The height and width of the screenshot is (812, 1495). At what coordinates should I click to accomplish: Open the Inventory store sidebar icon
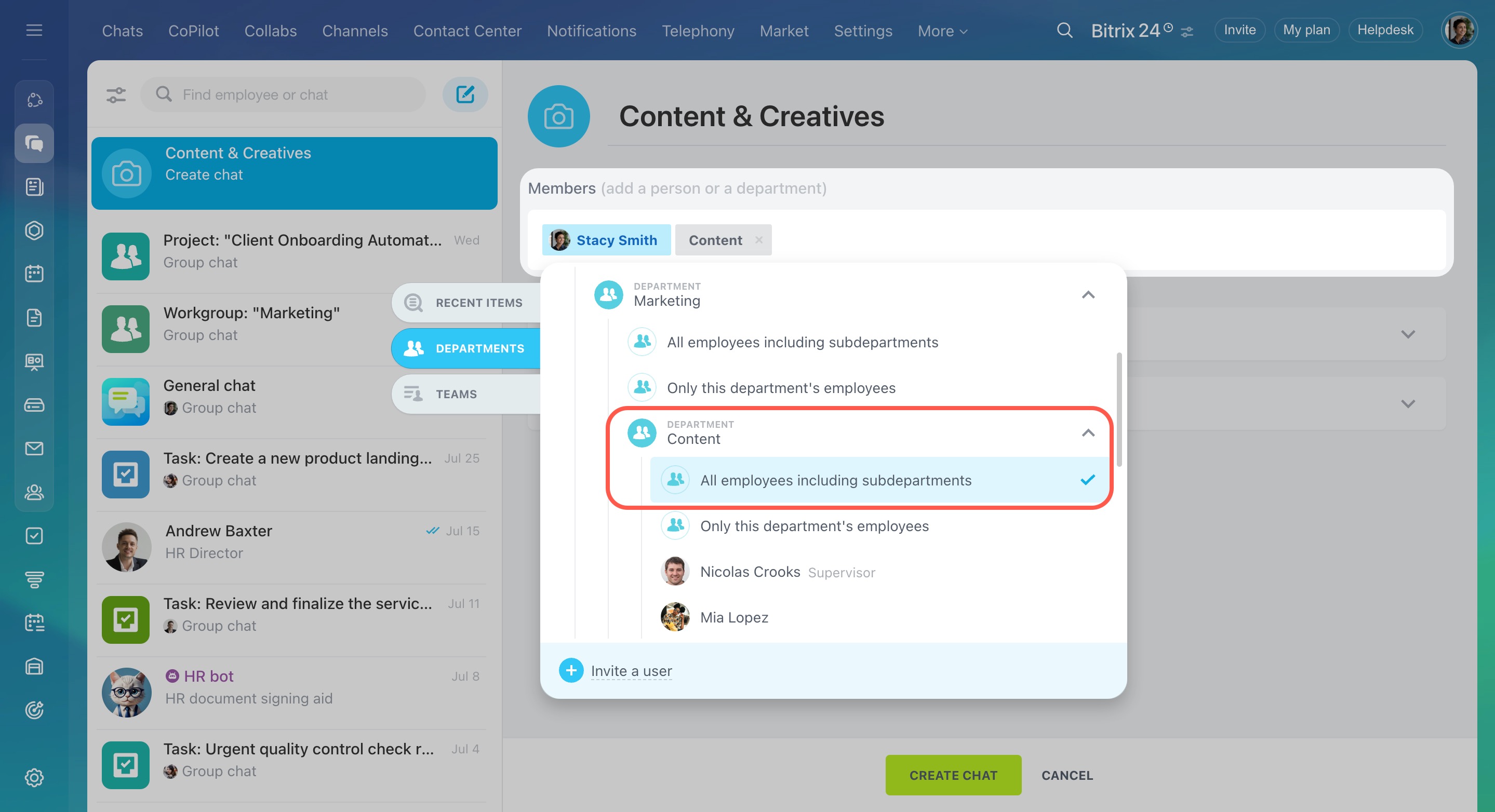tap(34, 667)
